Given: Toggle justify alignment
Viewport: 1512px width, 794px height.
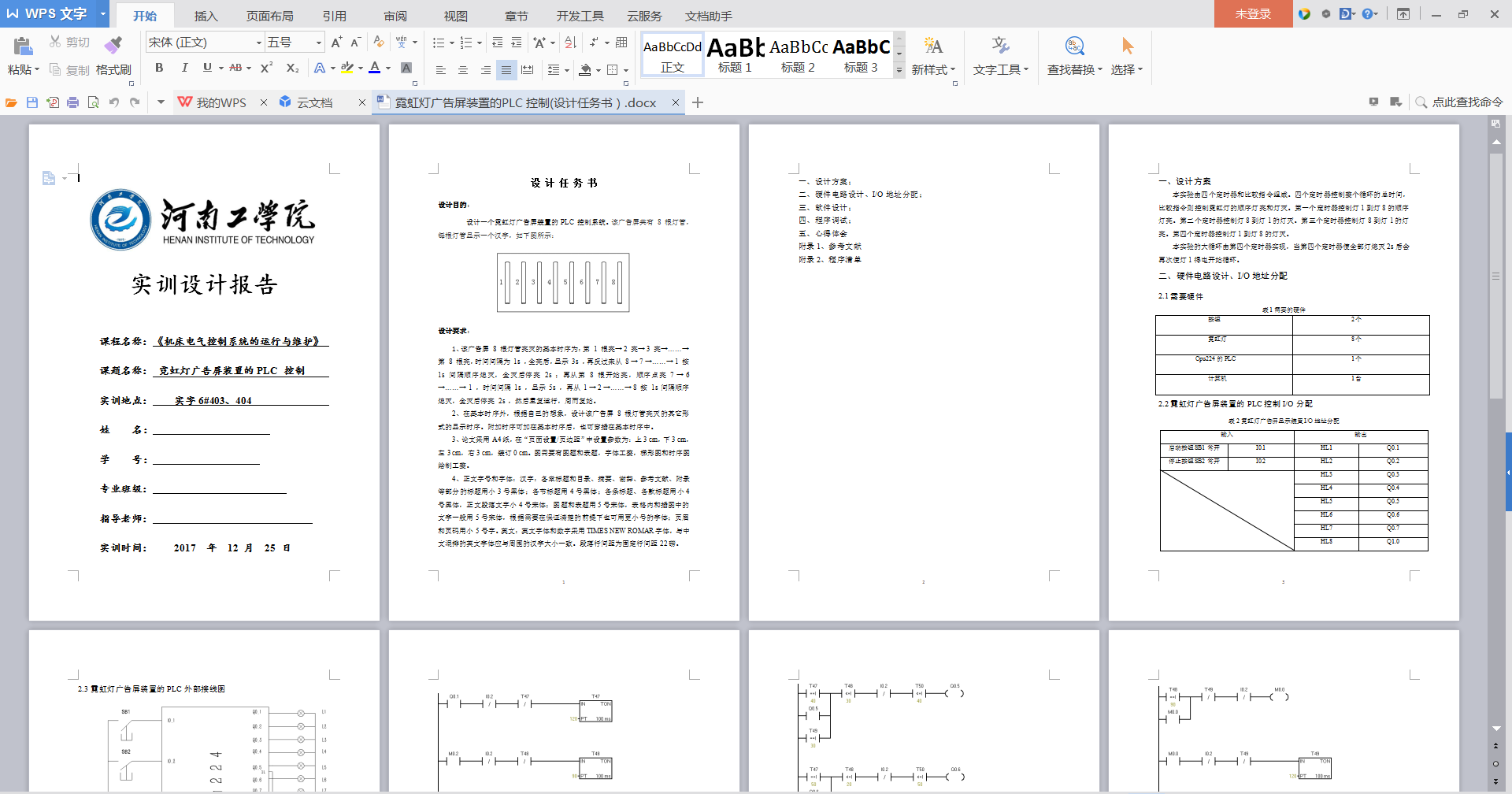Looking at the screenshot, I should [x=506, y=69].
